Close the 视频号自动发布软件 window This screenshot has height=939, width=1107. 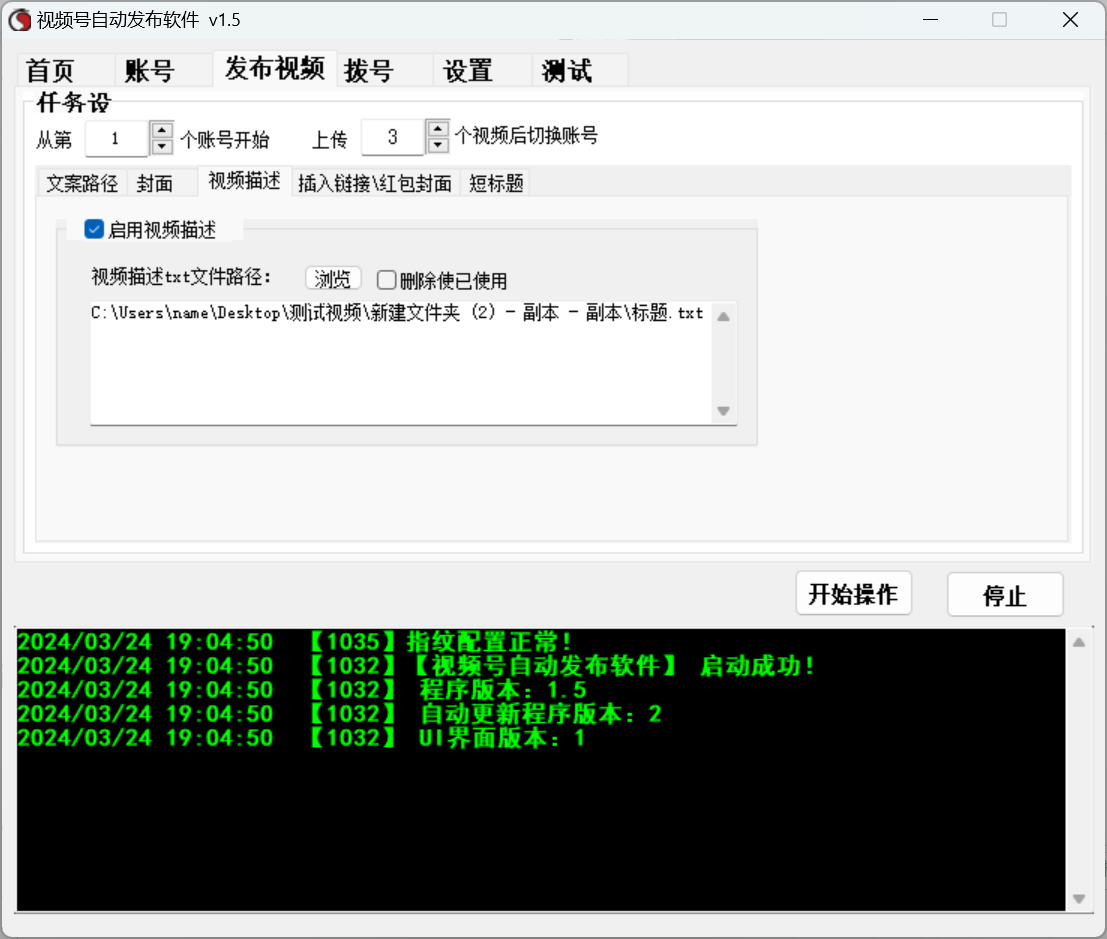click(1070, 20)
